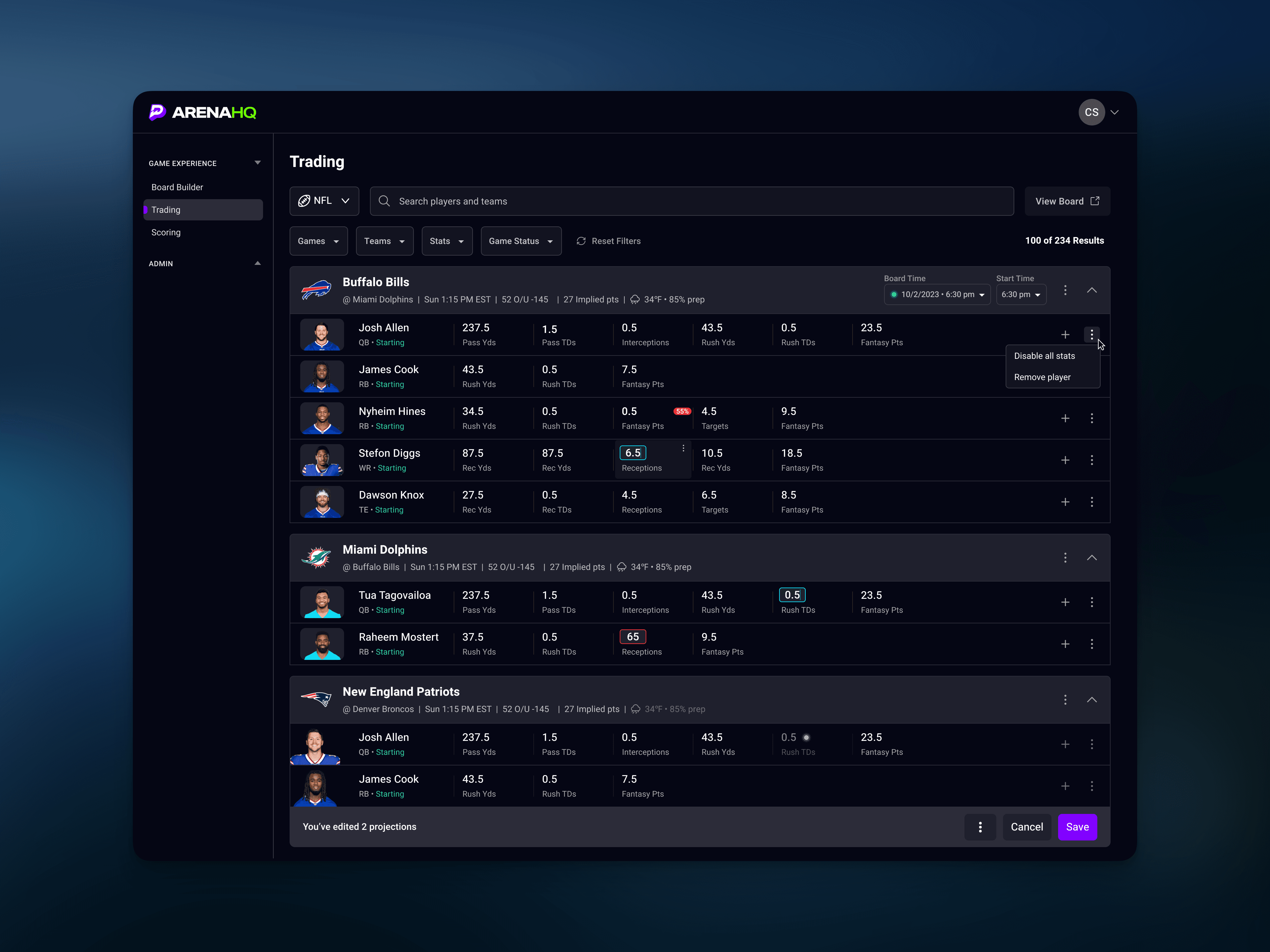Viewport: 1270px width, 952px height.
Task: Open New England Patriots team options menu
Action: pos(1065,699)
